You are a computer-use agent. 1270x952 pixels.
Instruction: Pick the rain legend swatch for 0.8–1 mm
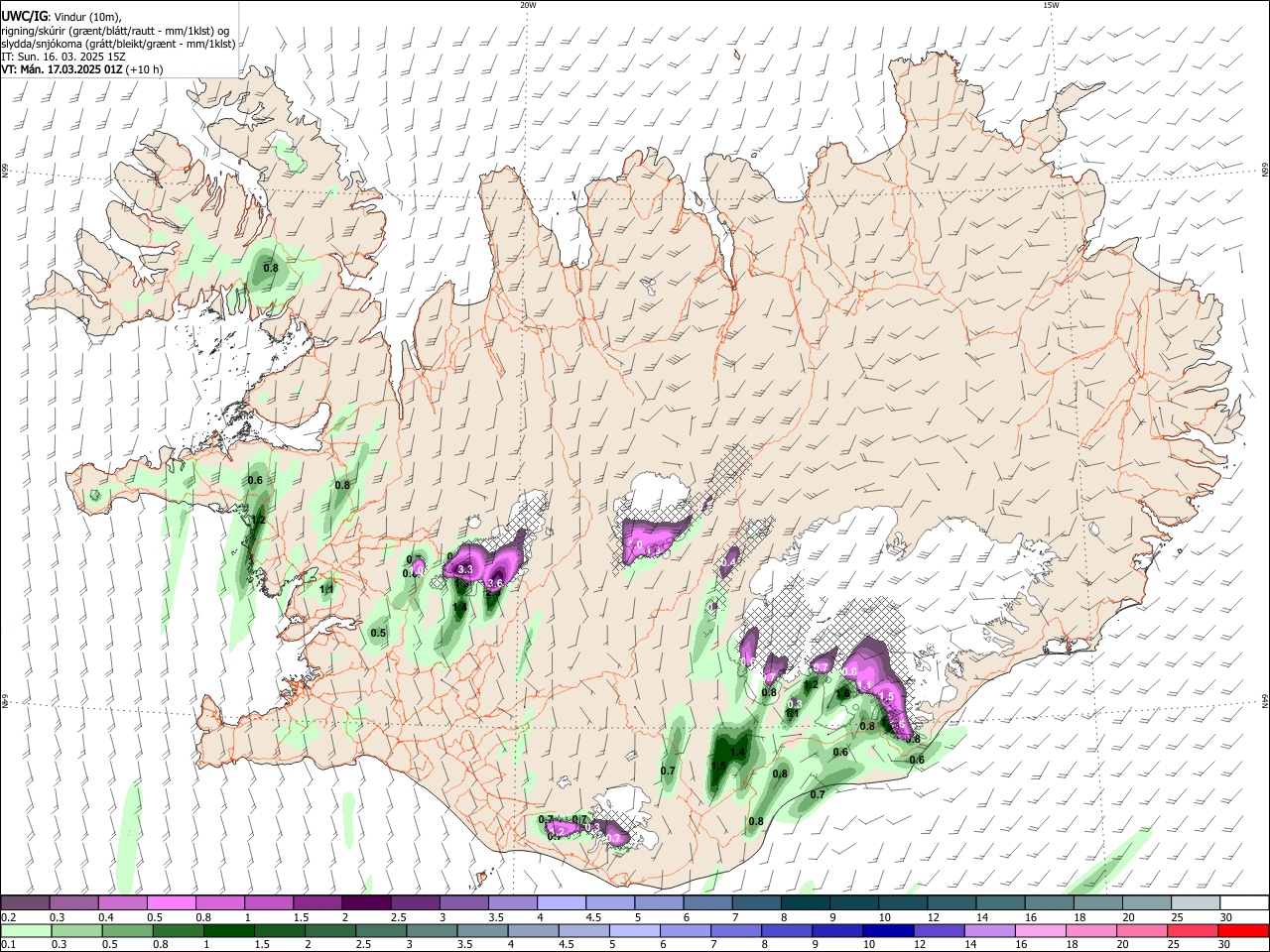(178, 930)
